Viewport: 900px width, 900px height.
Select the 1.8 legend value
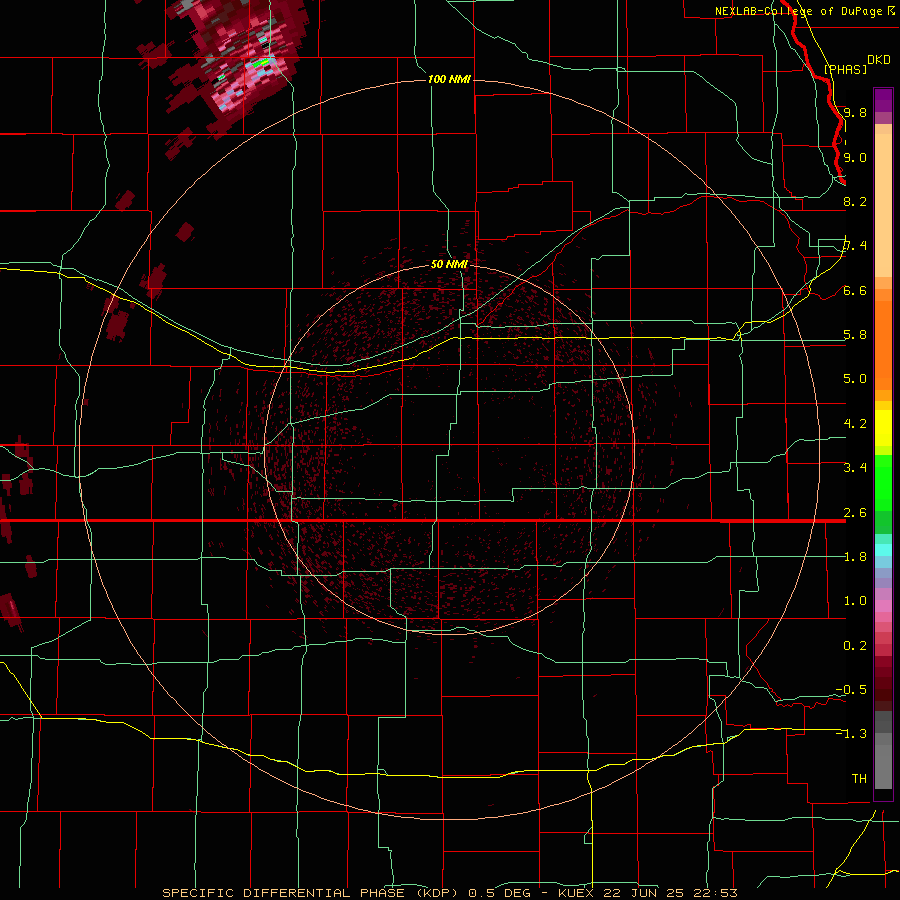click(855, 557)
